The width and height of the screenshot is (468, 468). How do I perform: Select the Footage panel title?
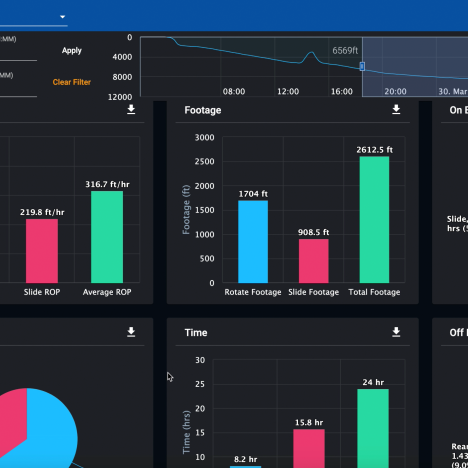point(203,110)
